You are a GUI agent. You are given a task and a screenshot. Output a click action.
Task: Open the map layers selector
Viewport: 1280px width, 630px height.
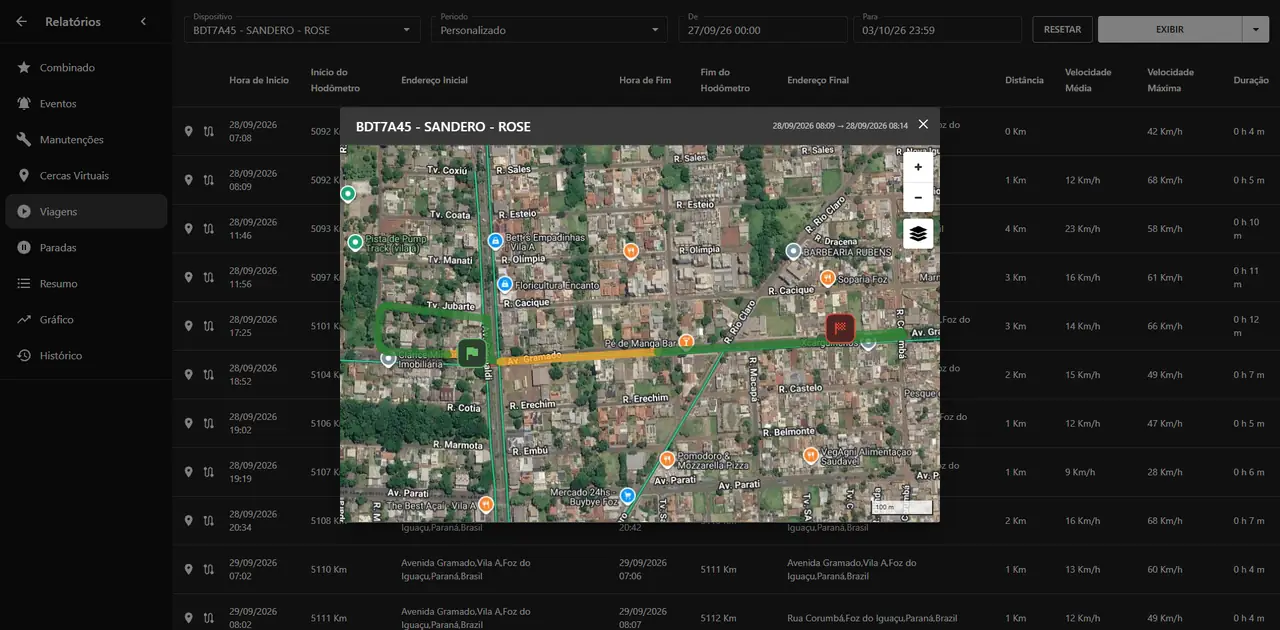click(x=918, y=234)
